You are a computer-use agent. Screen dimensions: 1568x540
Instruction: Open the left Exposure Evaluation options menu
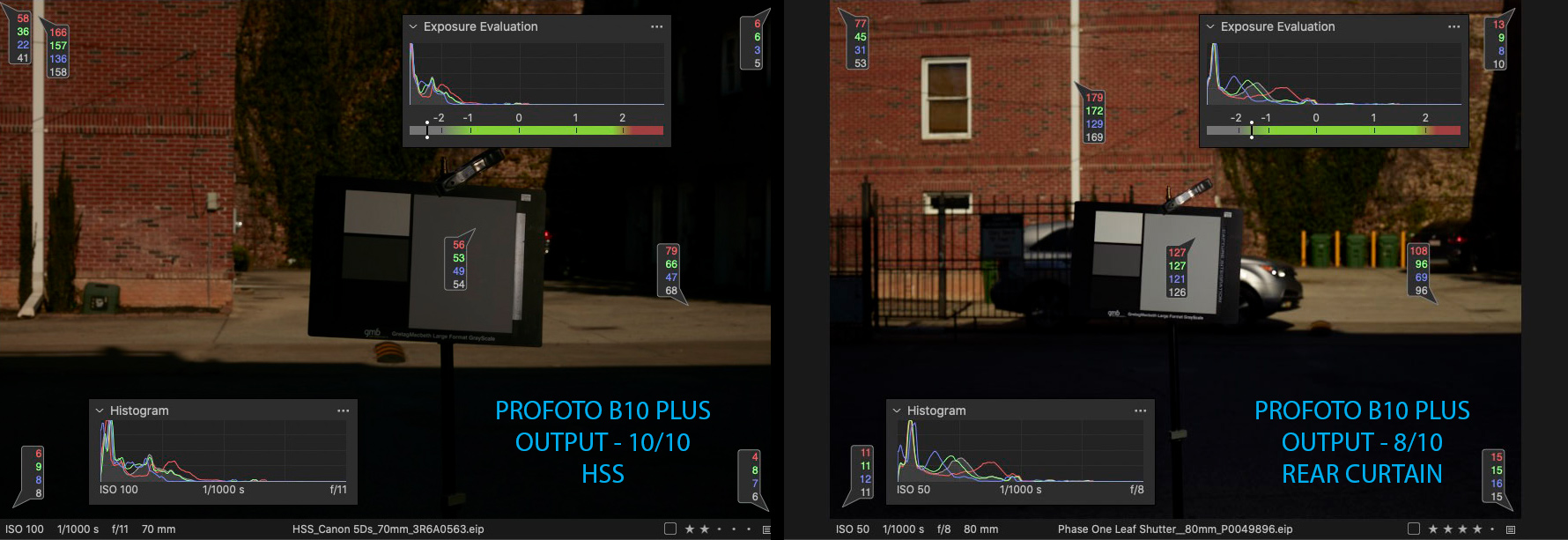[x=656, y=26]
